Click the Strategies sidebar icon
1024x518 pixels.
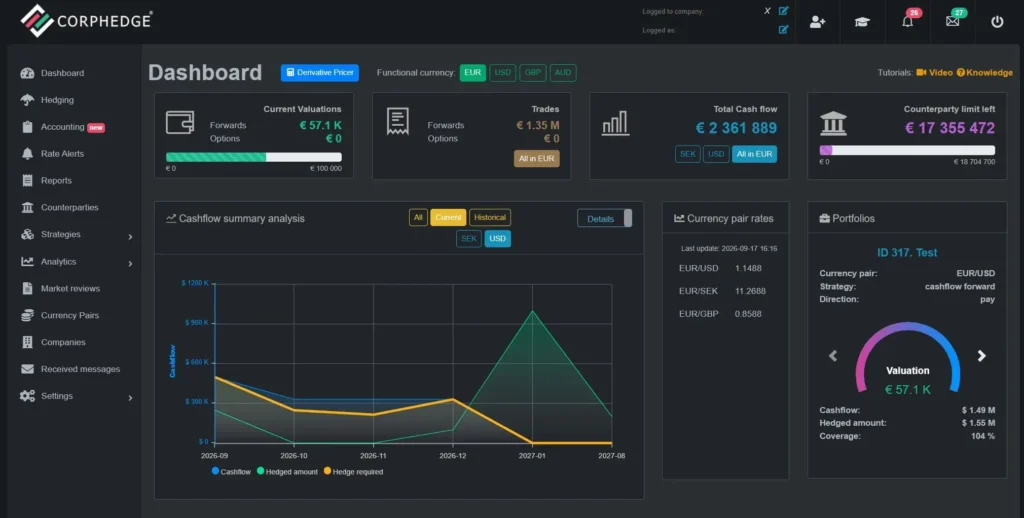[x=27, y=234]
